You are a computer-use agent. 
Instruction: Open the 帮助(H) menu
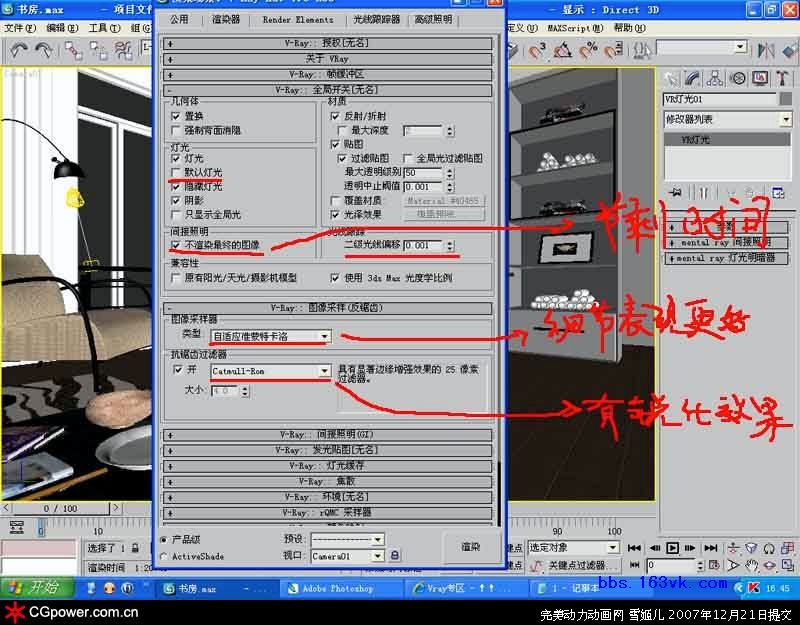(630, 28)
